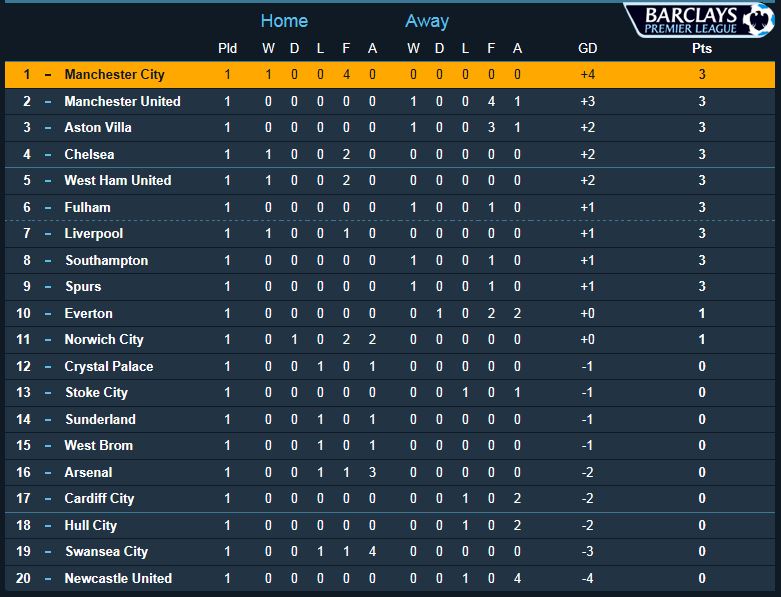Image resolution: width=781 pixels, height=597 pixels.
Task: Click the Barclays Premier League logo
Action: [699, 21]
